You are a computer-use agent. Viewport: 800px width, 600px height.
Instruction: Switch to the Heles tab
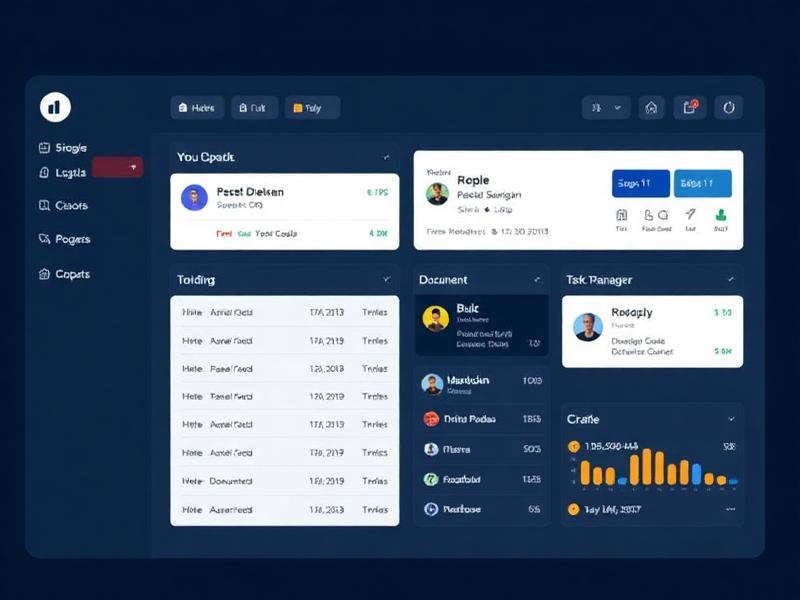(x=197, y=108)
